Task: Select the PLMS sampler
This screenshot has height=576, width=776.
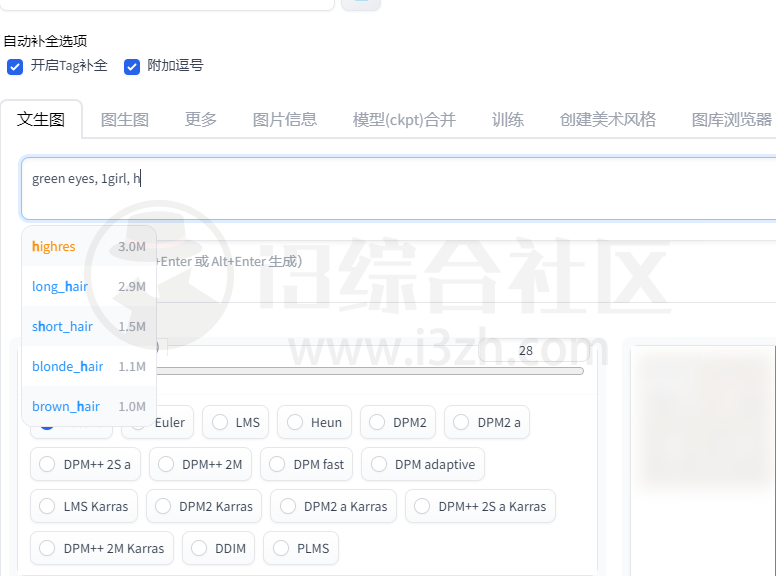Action: [301, 548]
